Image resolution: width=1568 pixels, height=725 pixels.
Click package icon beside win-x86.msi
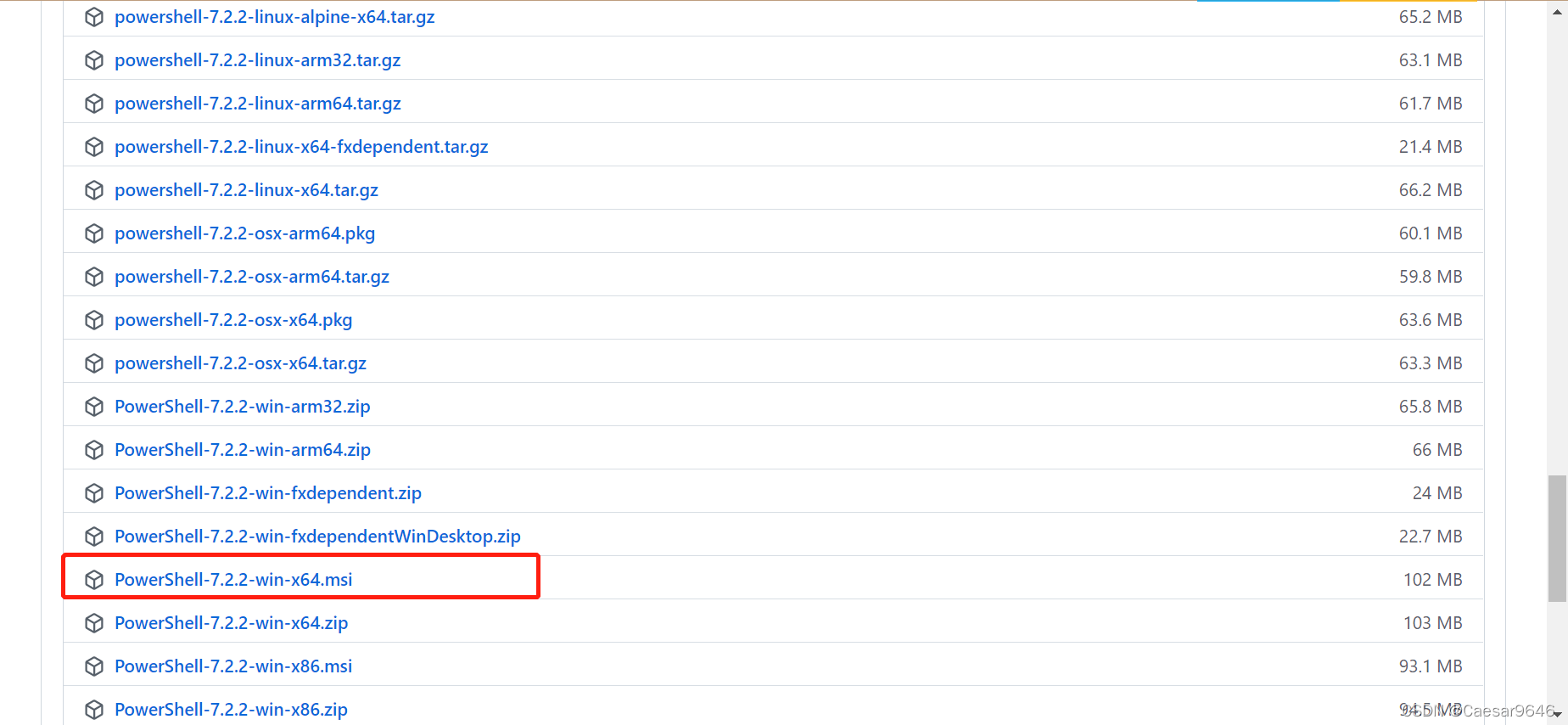(x=94, y=666)
